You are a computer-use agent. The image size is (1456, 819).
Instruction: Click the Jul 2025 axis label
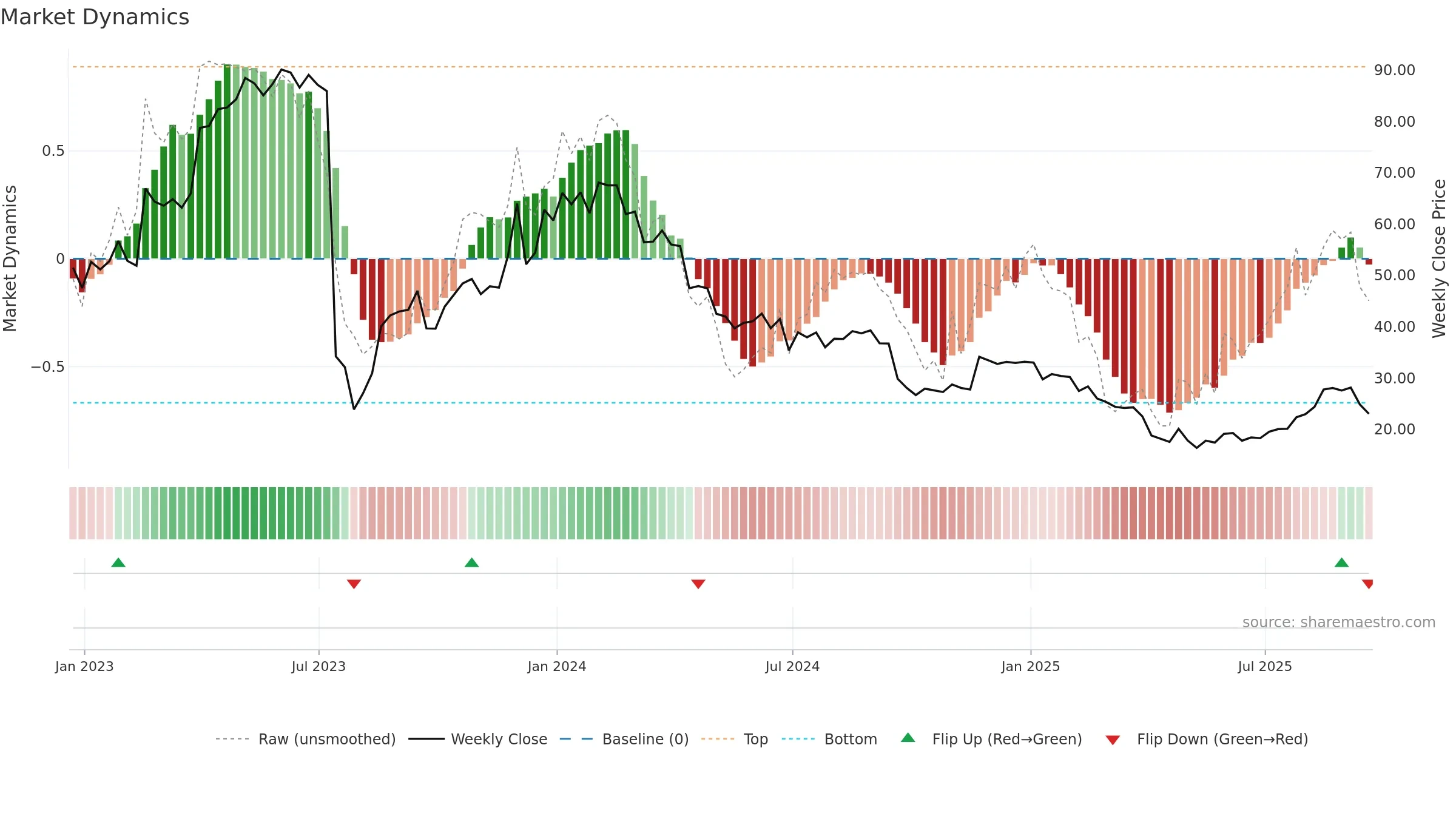click(1265, 666)
